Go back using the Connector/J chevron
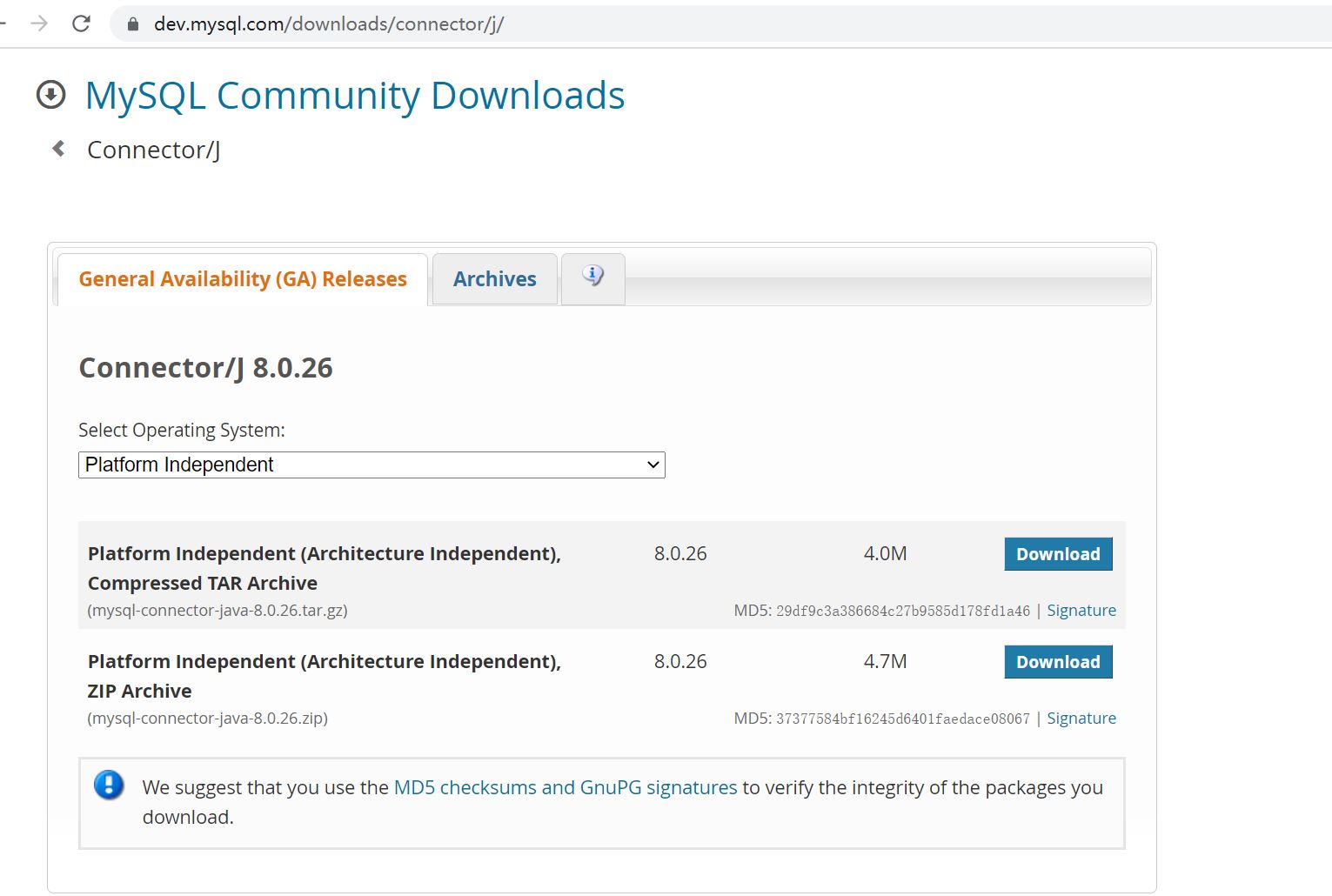 [58, 149]
